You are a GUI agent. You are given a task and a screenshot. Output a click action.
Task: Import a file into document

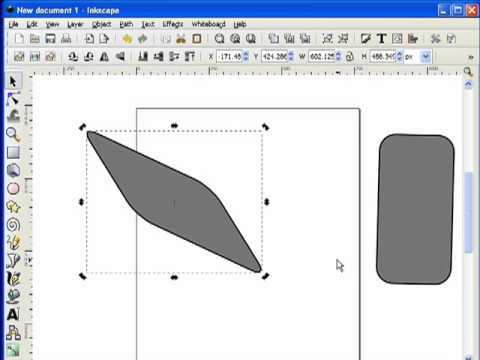pos(89,39)
